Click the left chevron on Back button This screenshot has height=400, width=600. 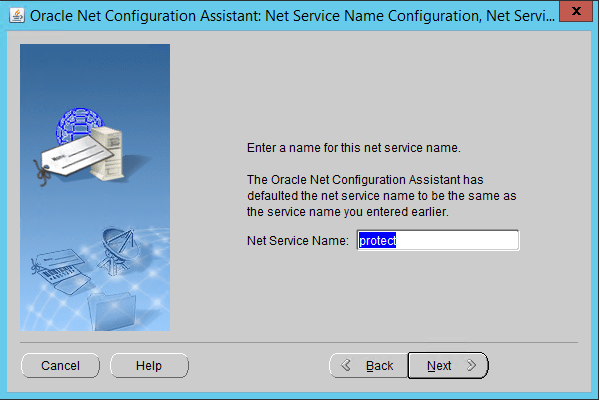(346, 365)
